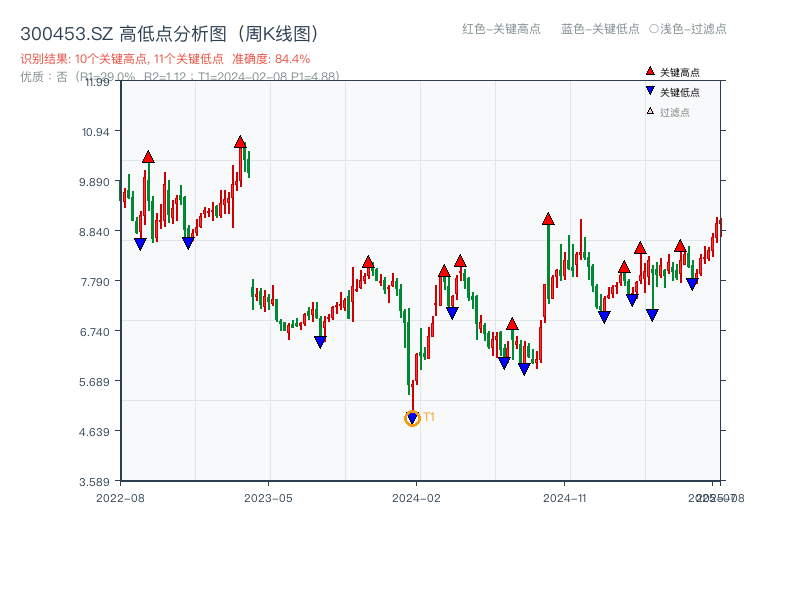Click the 浅色-过滤点 header label
Screen dimensions: 800x600
click(693, 29)
